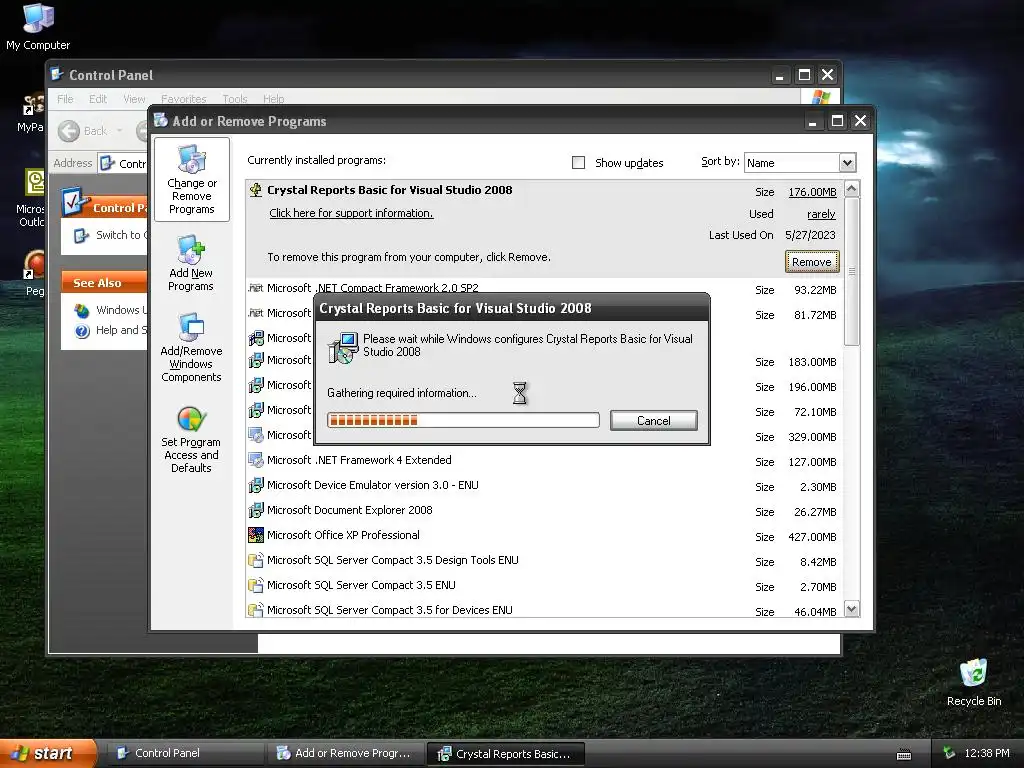The width and height of the screenshot is (1024, 768).
Task: Open View menu in Control Panel window
Action: click(x=134, y=99)
